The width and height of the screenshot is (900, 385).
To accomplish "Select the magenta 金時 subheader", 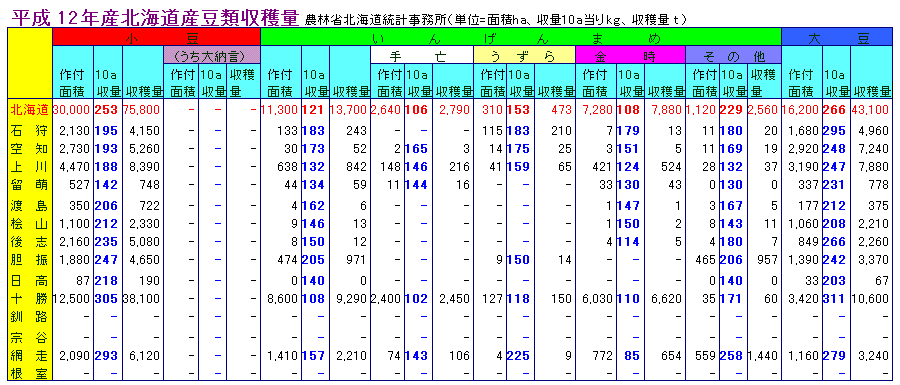I will 630,56.
